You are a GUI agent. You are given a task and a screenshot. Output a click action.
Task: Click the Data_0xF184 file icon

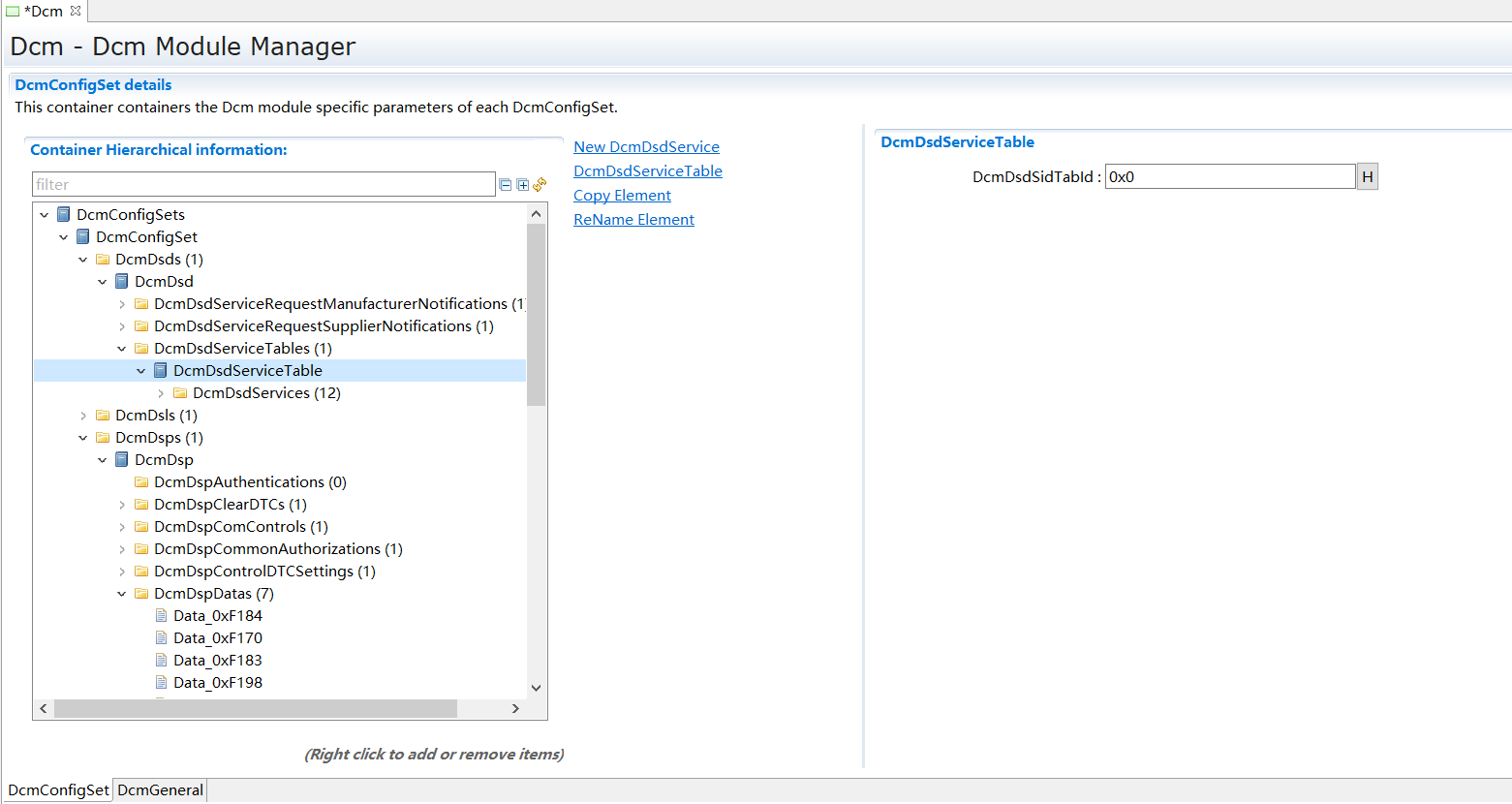click(x=161, y=616)
